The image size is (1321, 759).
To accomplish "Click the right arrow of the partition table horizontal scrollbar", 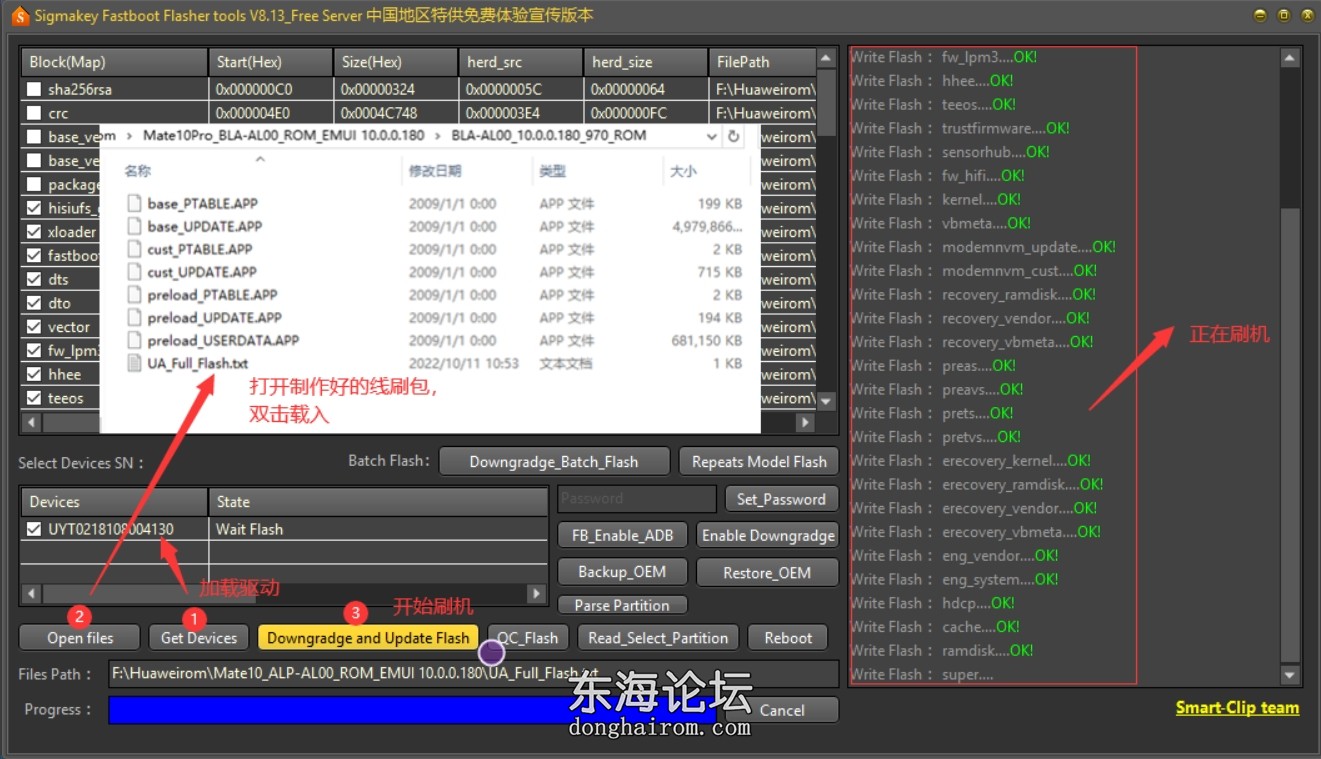I will coord(805,423).
